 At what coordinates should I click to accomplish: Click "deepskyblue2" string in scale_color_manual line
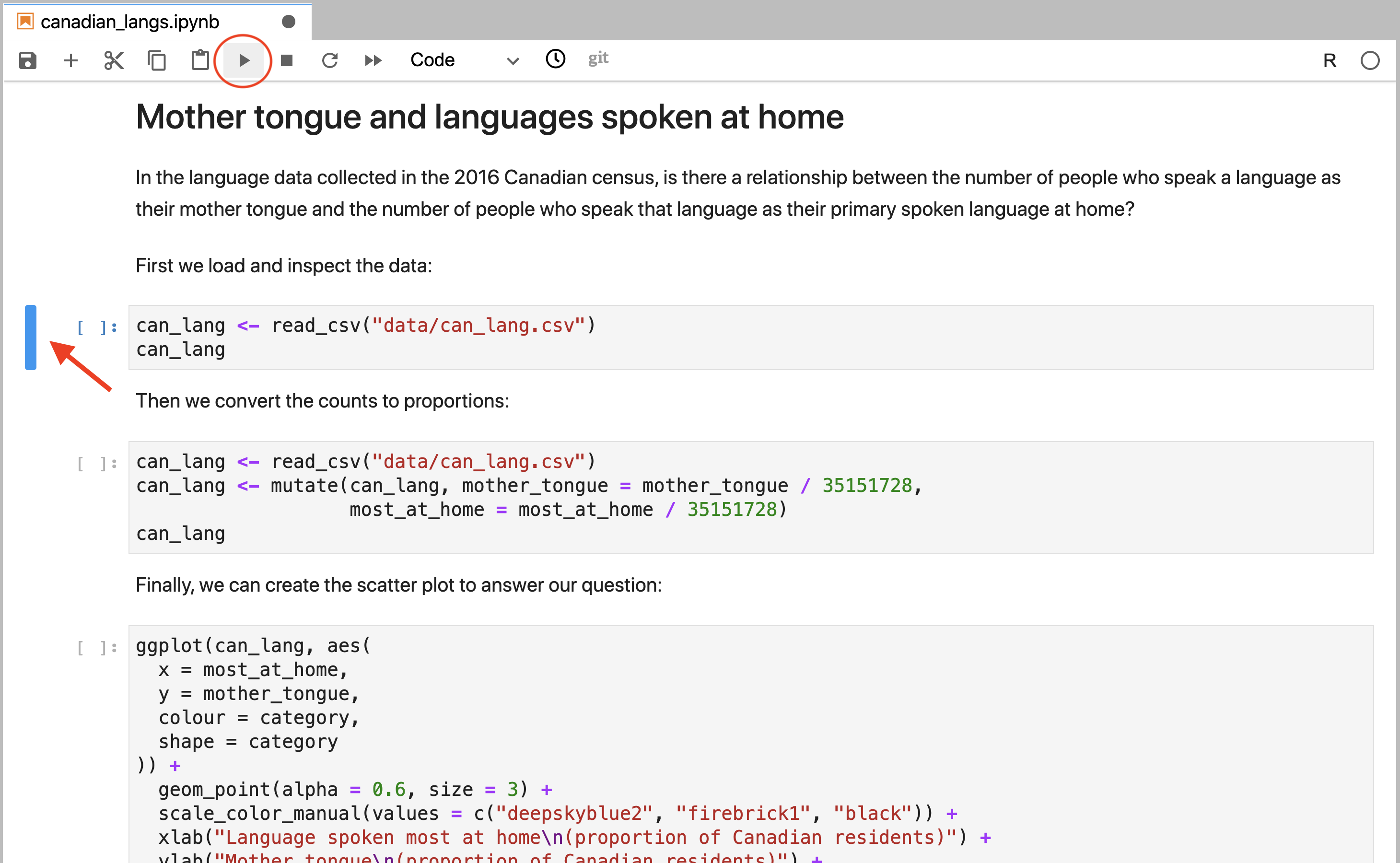coord(574,813)
